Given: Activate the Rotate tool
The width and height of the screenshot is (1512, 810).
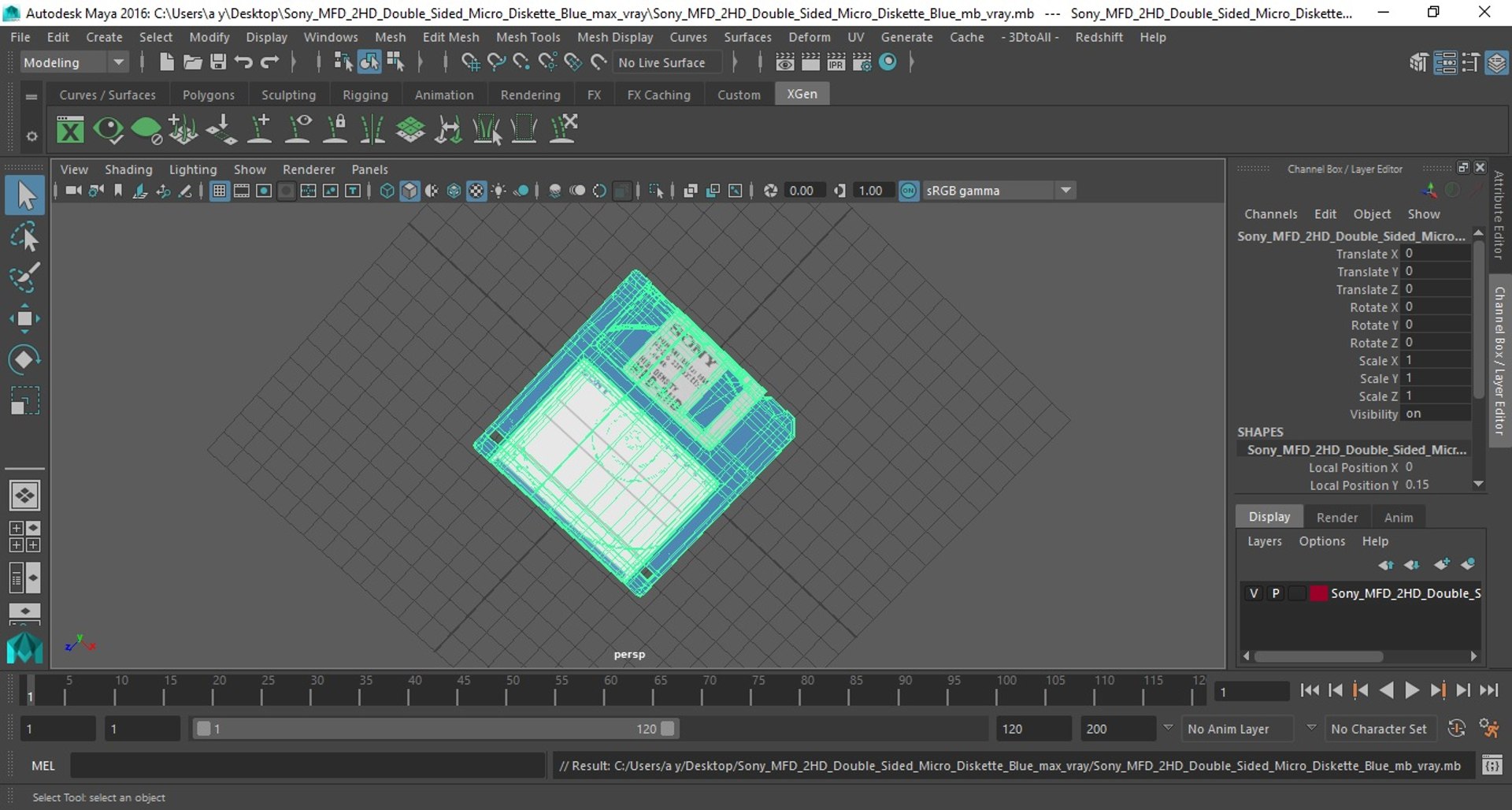Looking at the screenshot, I should click(25, 359).
